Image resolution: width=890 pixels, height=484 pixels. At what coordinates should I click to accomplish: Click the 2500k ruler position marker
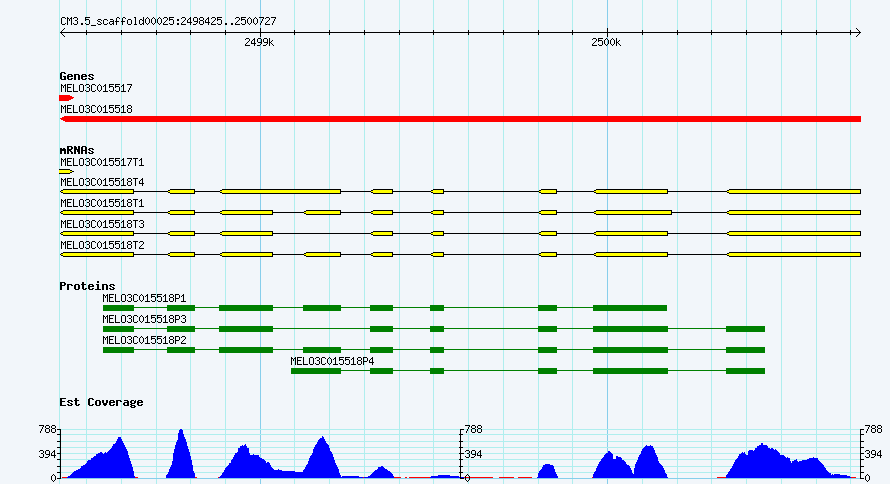606,43
